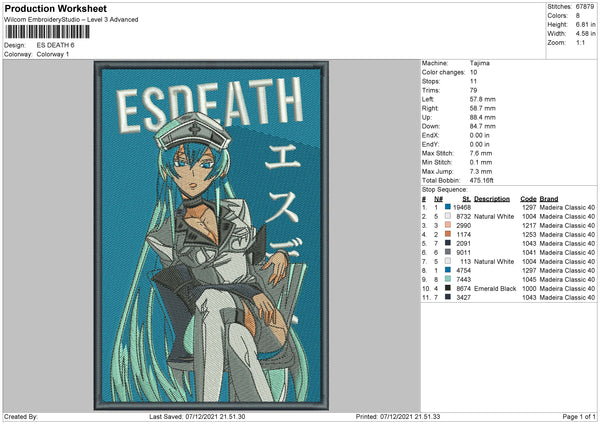Select the Trims value 79
The image size is (600, 424).
point(473,90)
